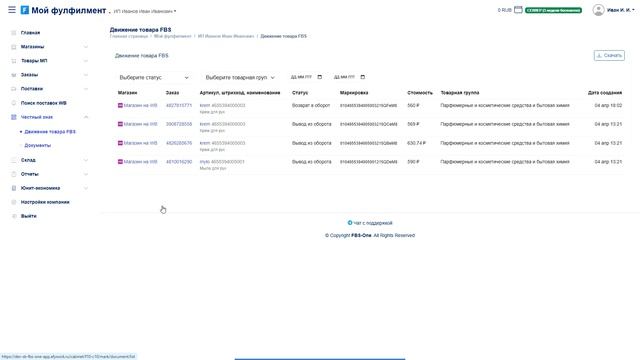
Task: Click the green tariff badge in header
Action: 553,10
